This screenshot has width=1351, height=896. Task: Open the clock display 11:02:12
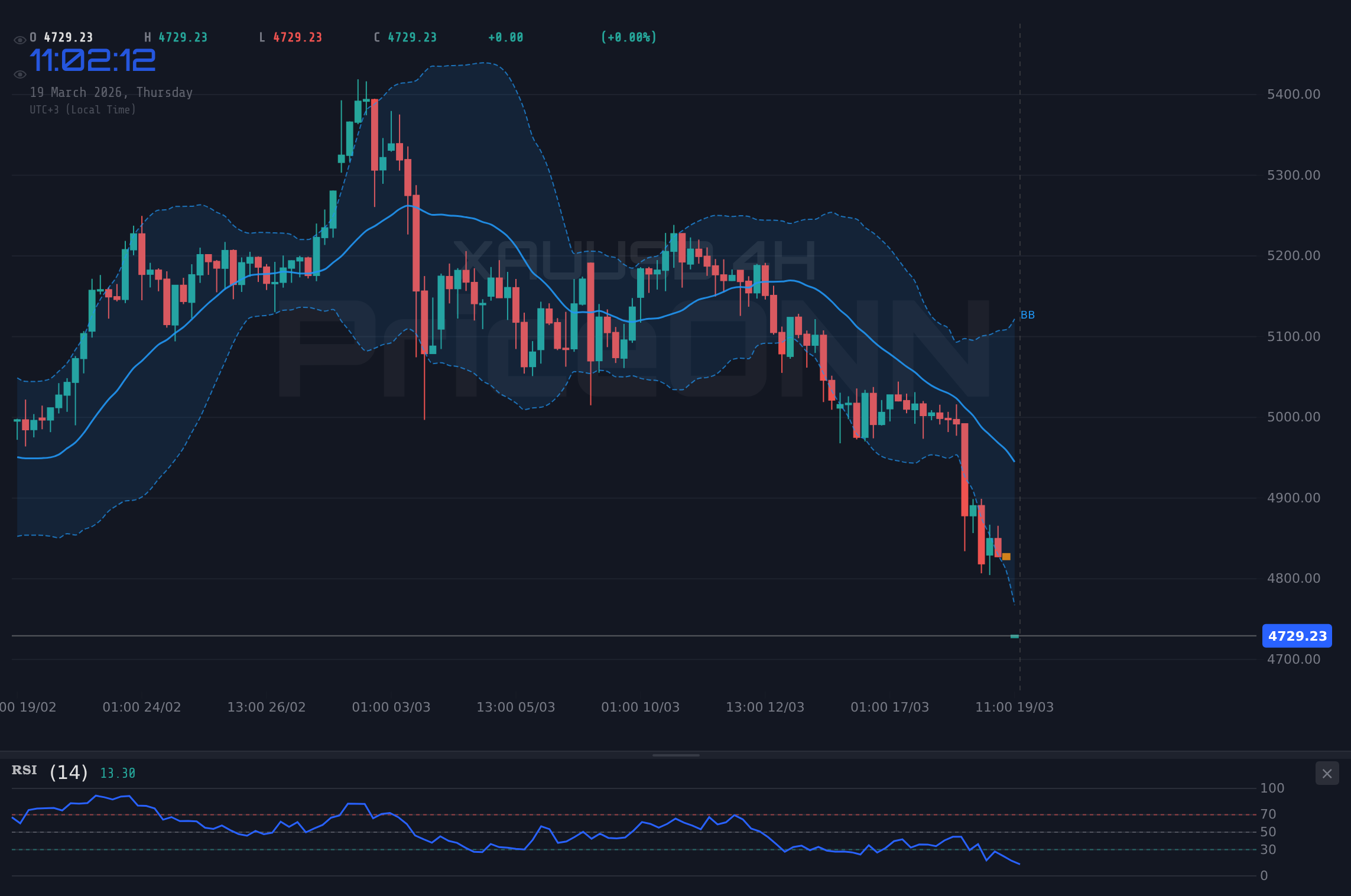[x=93, y=59]
